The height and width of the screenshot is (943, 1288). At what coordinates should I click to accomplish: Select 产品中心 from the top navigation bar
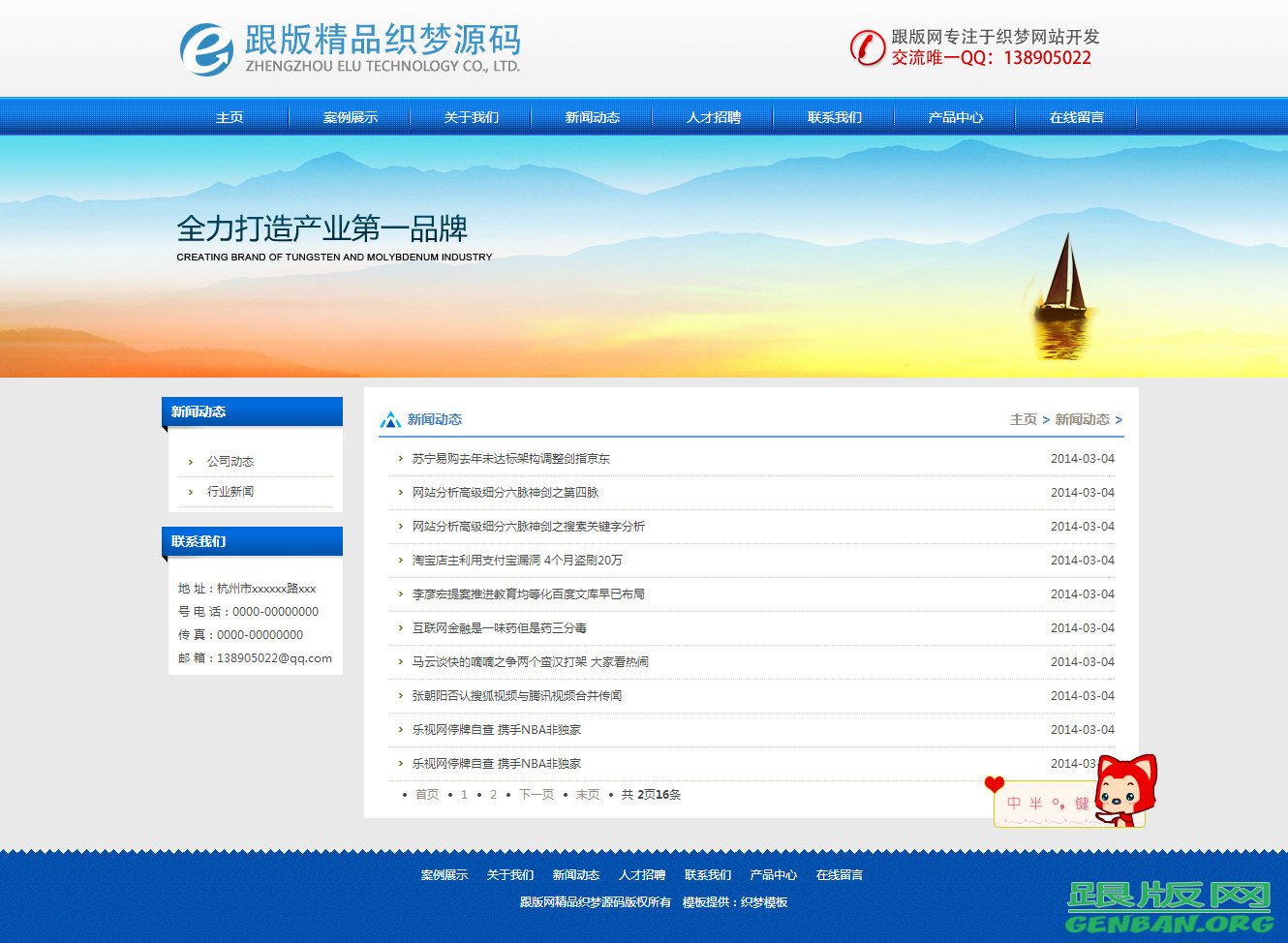coord(955,117)
